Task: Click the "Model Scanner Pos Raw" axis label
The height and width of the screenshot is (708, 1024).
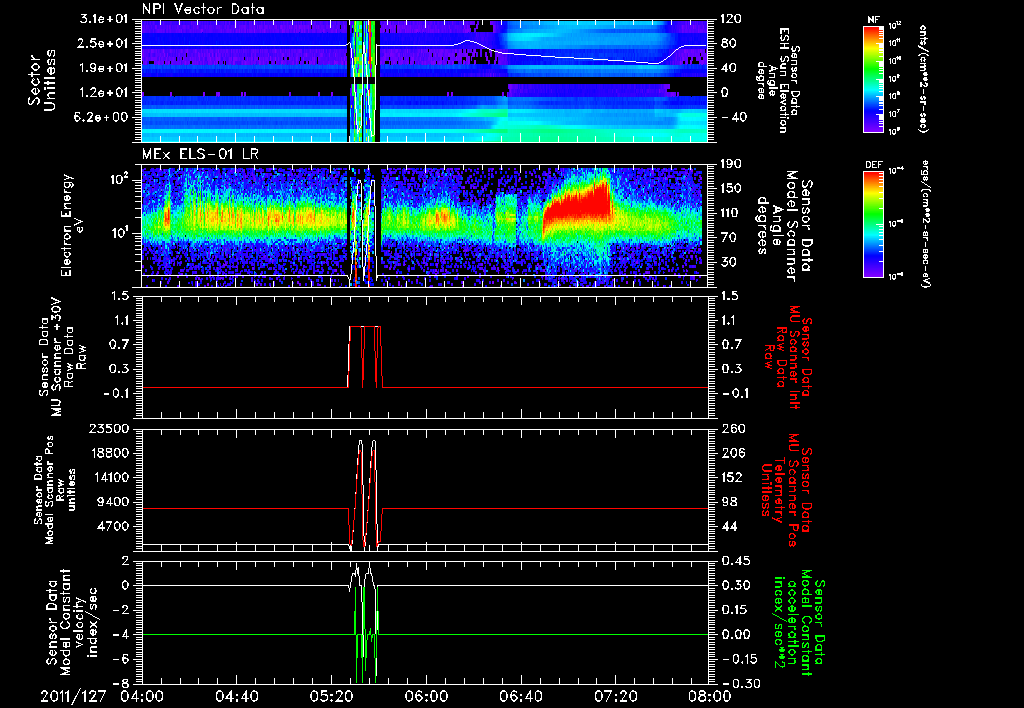Action: pos(55,490)
